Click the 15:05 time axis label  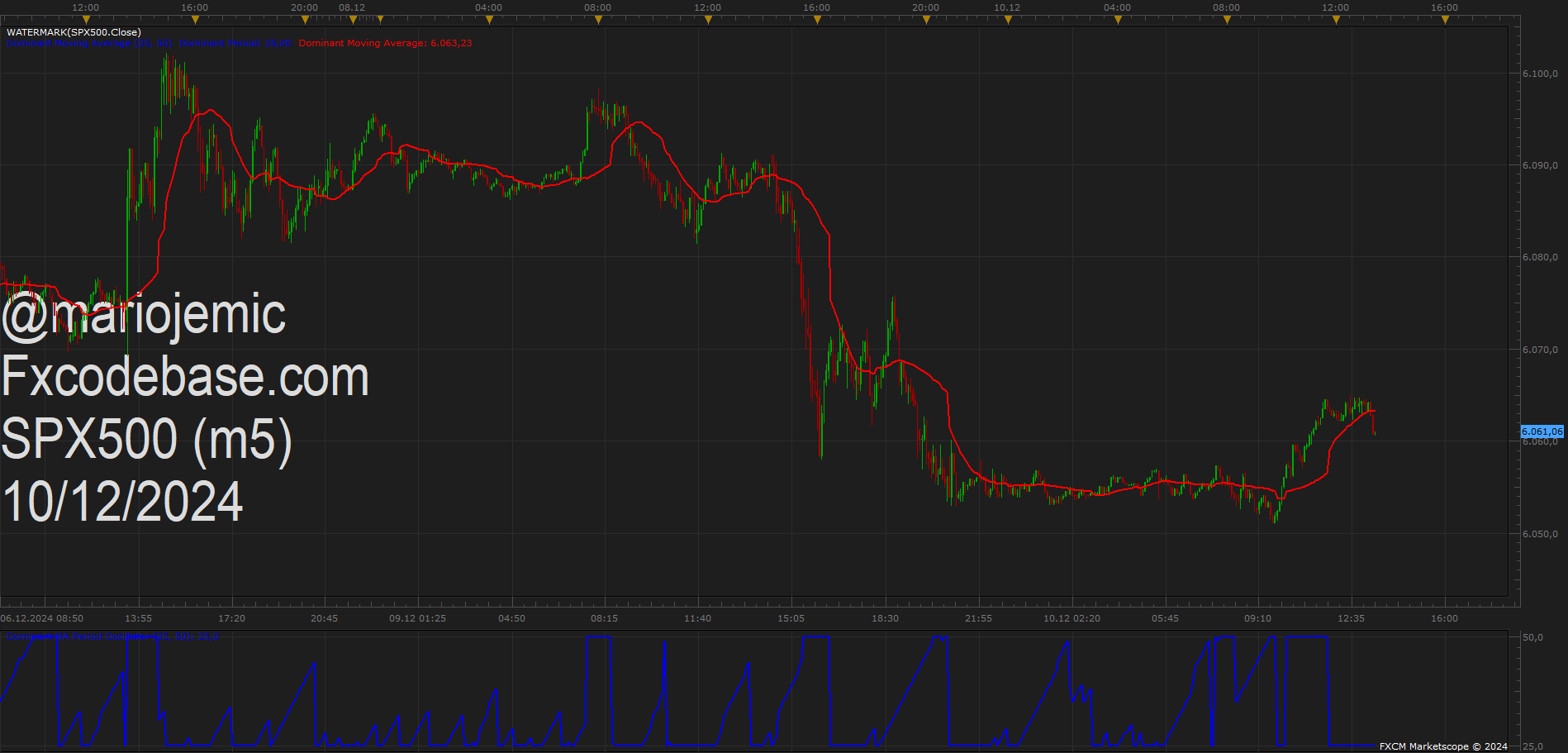click(791, 618)
